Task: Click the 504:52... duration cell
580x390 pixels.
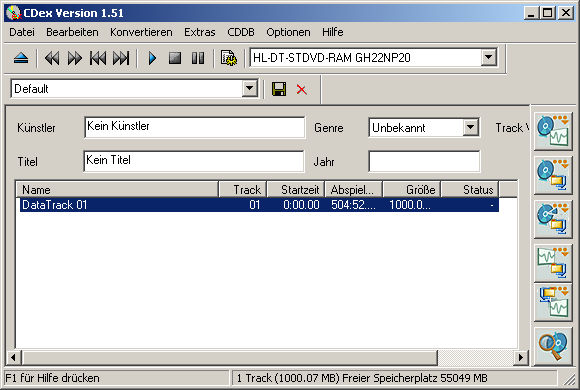Action: pyautogui.click(x=353, y=205)
